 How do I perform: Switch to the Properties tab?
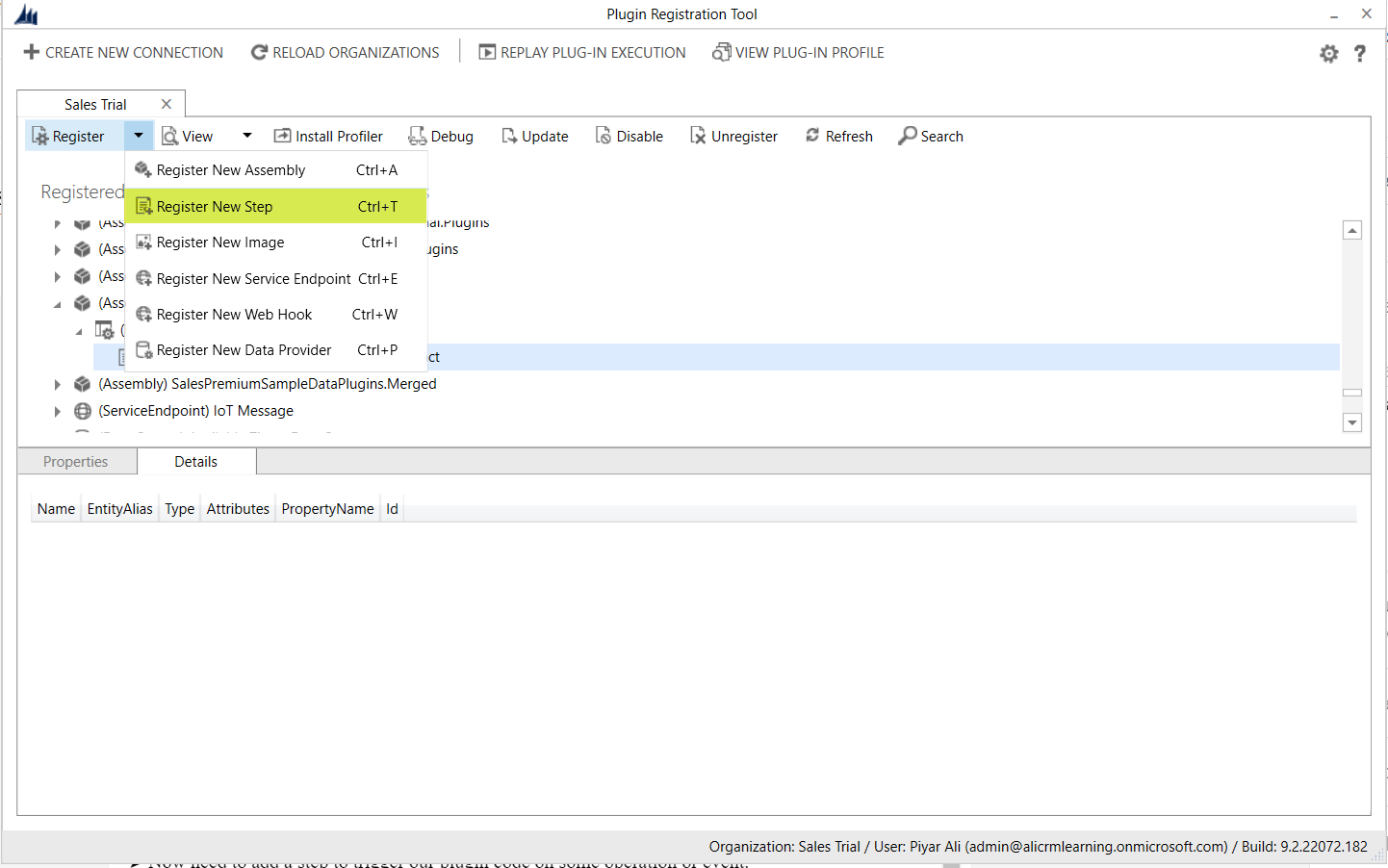[76, 462]
